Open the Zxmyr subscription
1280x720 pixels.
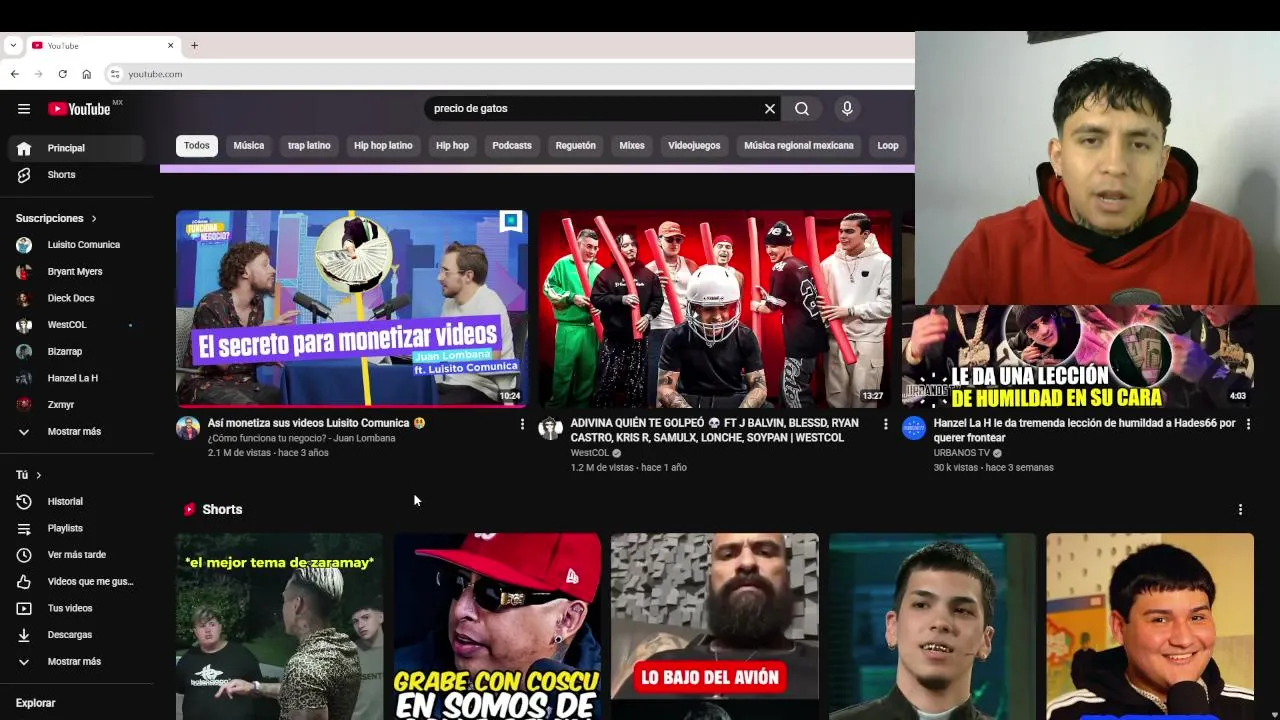pyautogui.click(x=76, y=405)
